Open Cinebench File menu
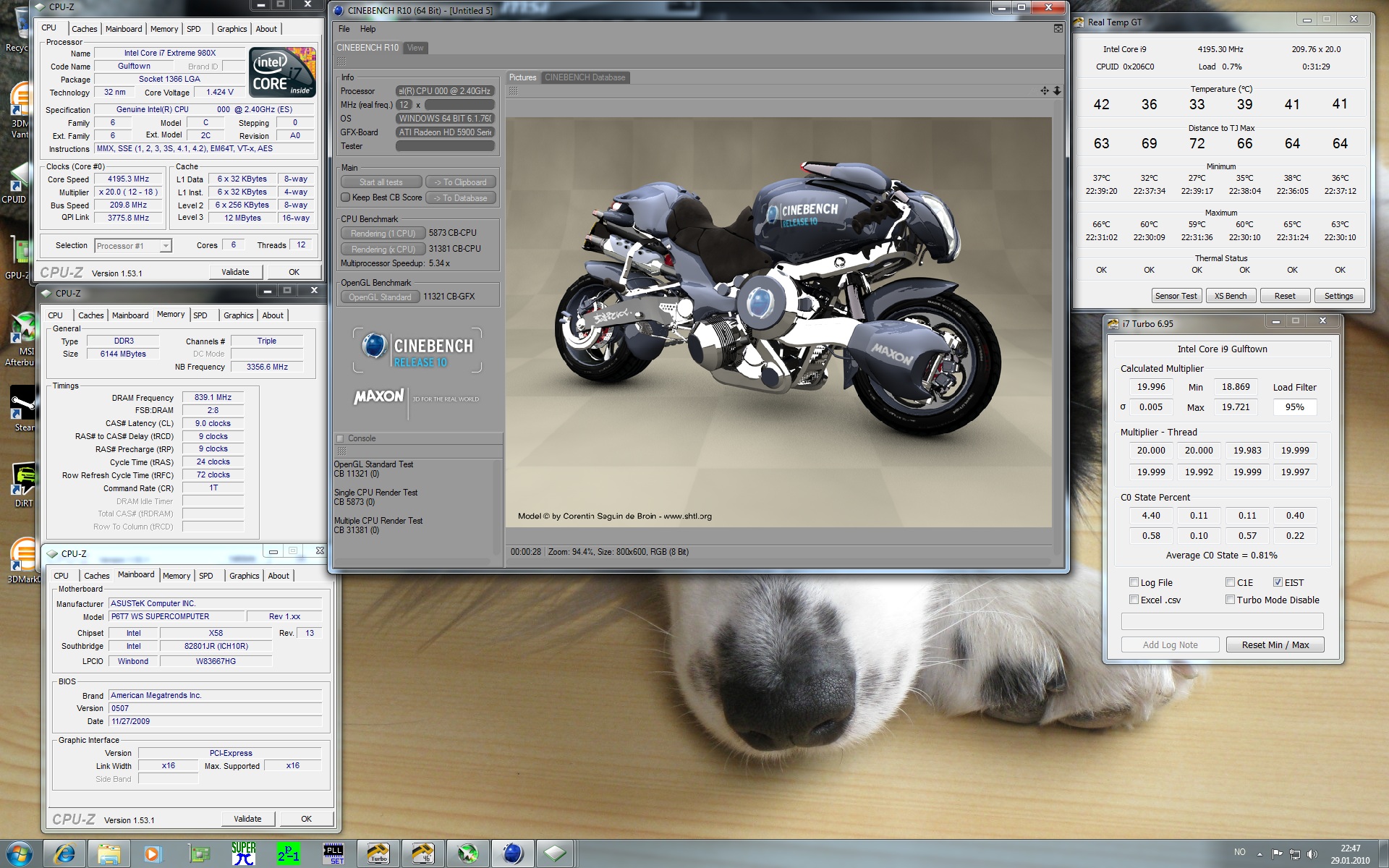 pyautogui.click(x=344, y=29)
